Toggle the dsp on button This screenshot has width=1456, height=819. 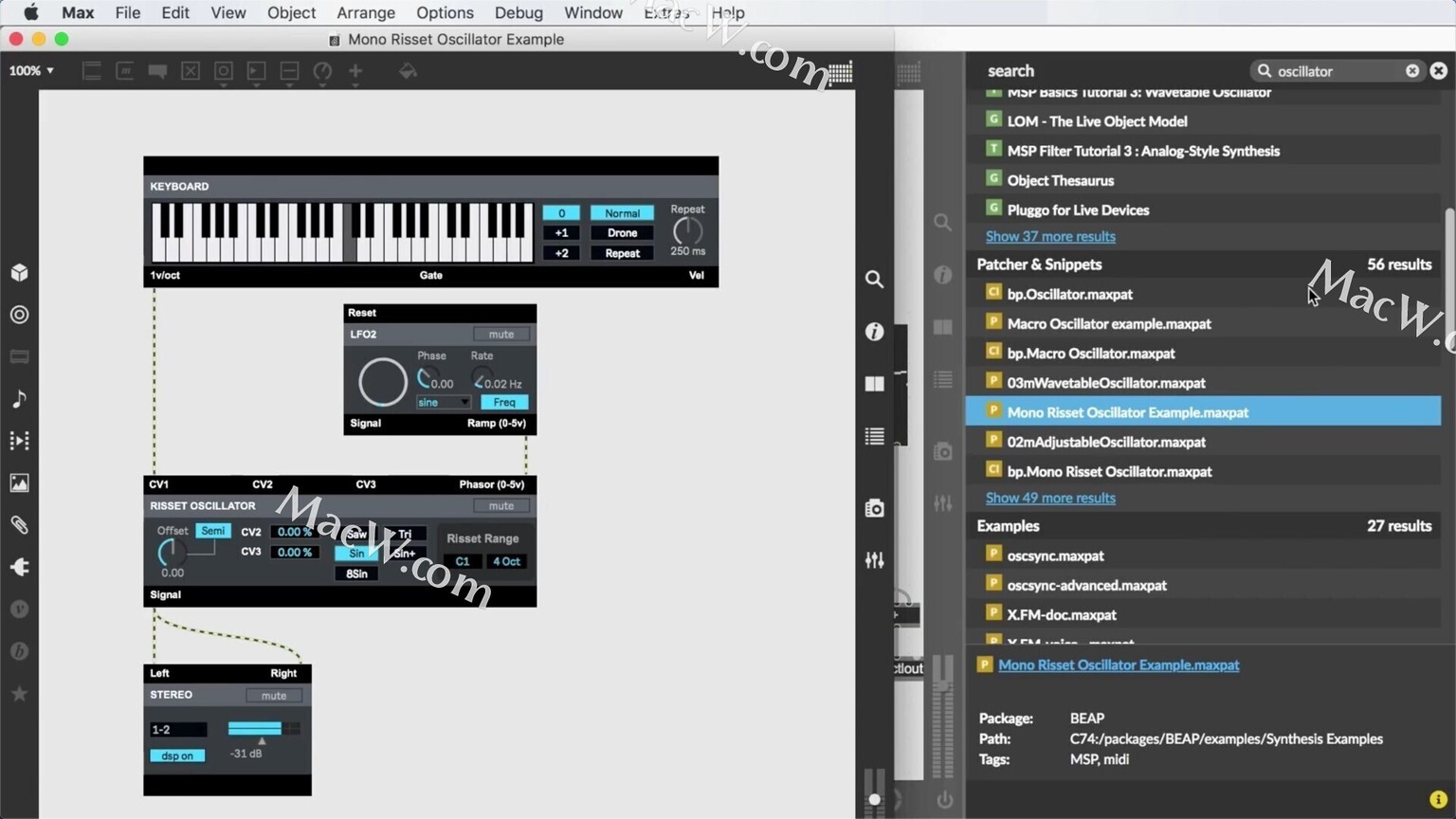click(x=177, y=755)
